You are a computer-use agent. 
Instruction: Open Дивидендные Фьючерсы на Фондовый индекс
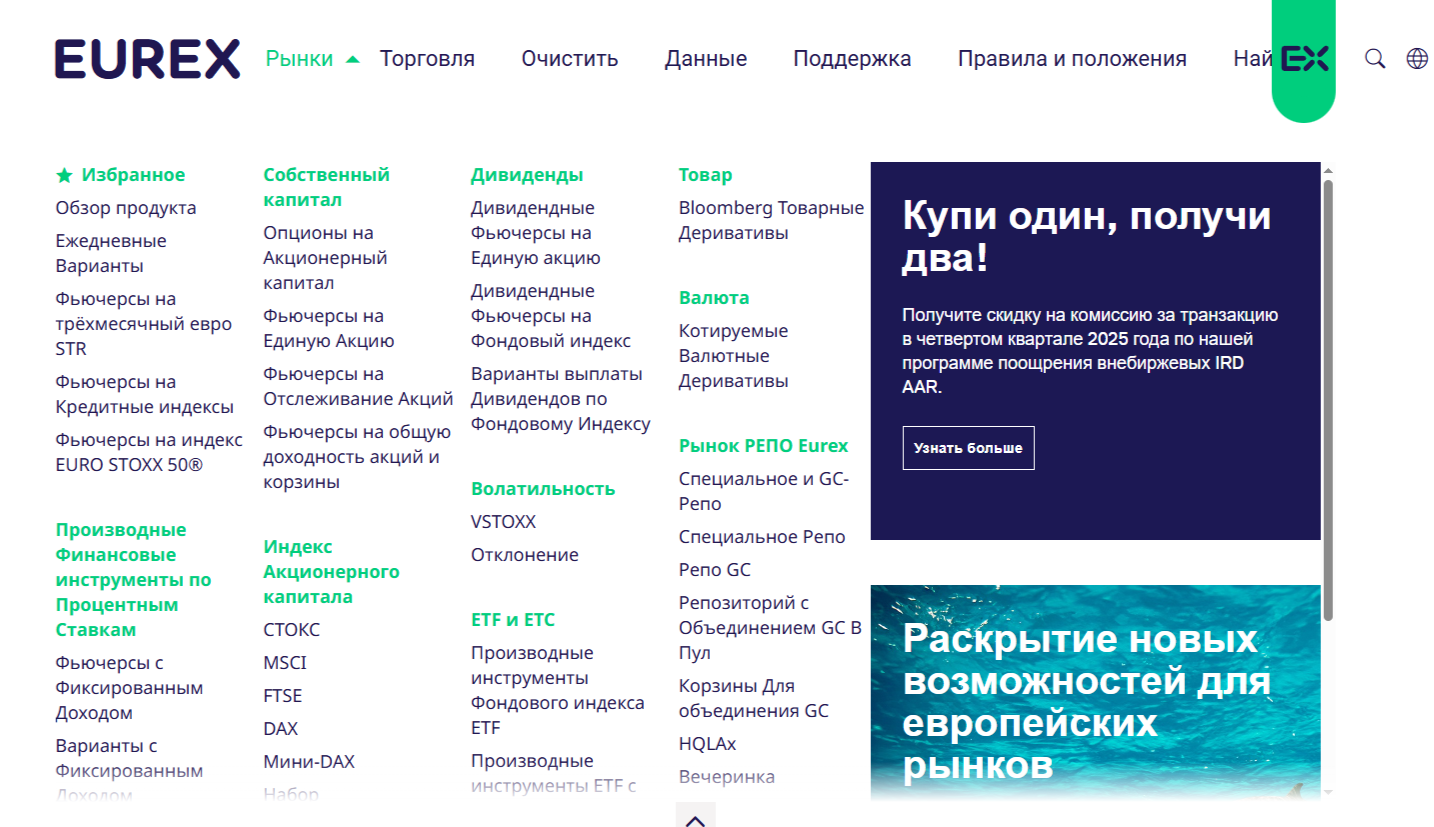551,316
